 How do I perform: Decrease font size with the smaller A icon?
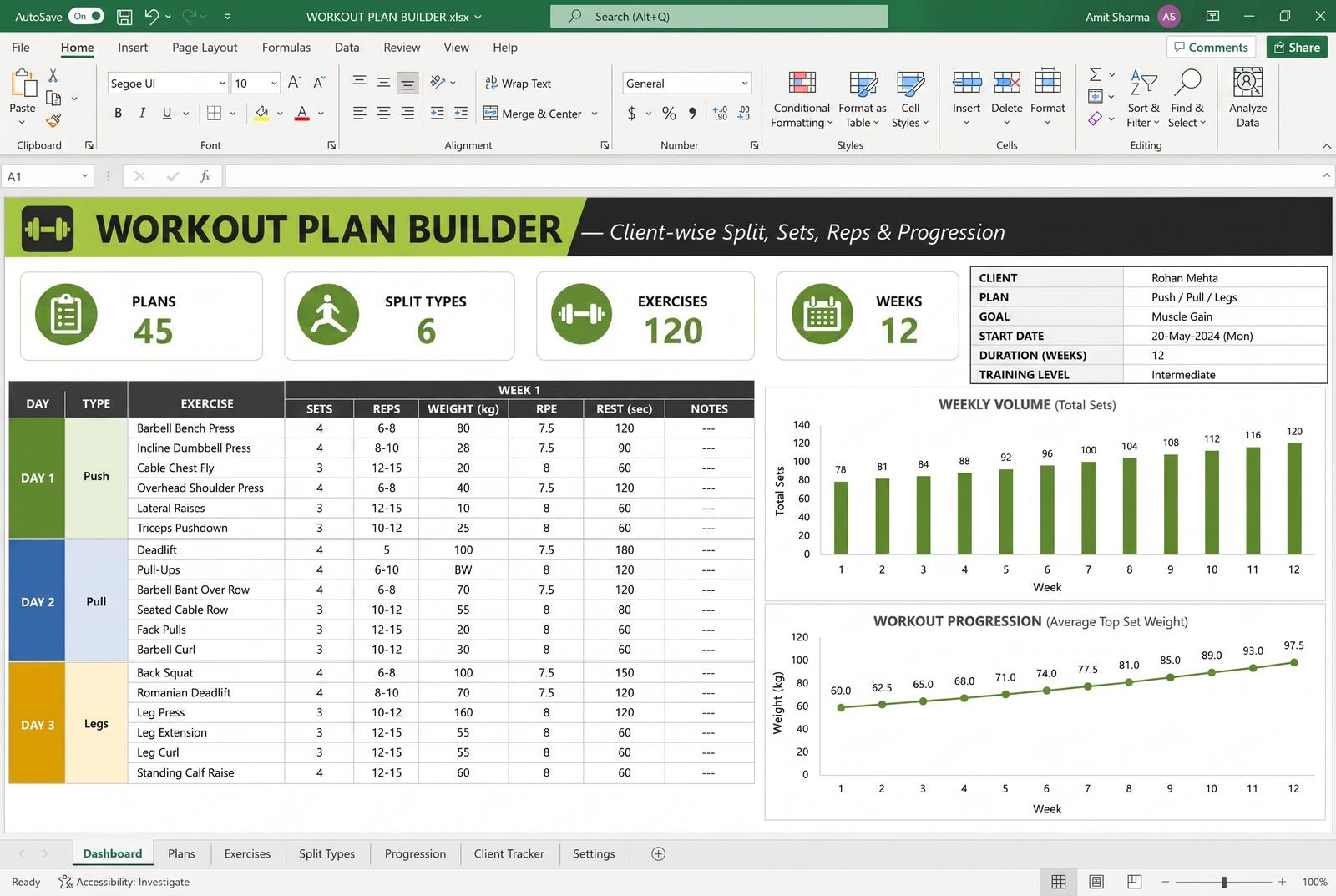click(x=319, y=83)
